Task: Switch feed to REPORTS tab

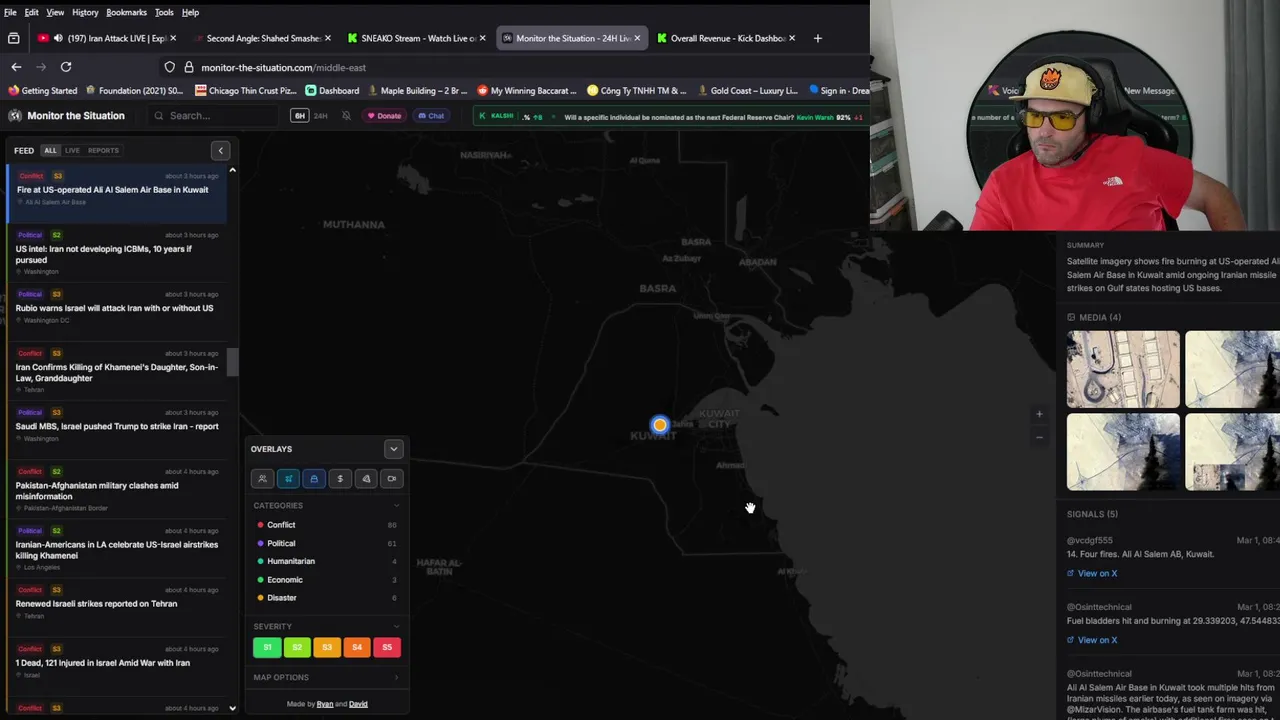Action: click(103, 151)
